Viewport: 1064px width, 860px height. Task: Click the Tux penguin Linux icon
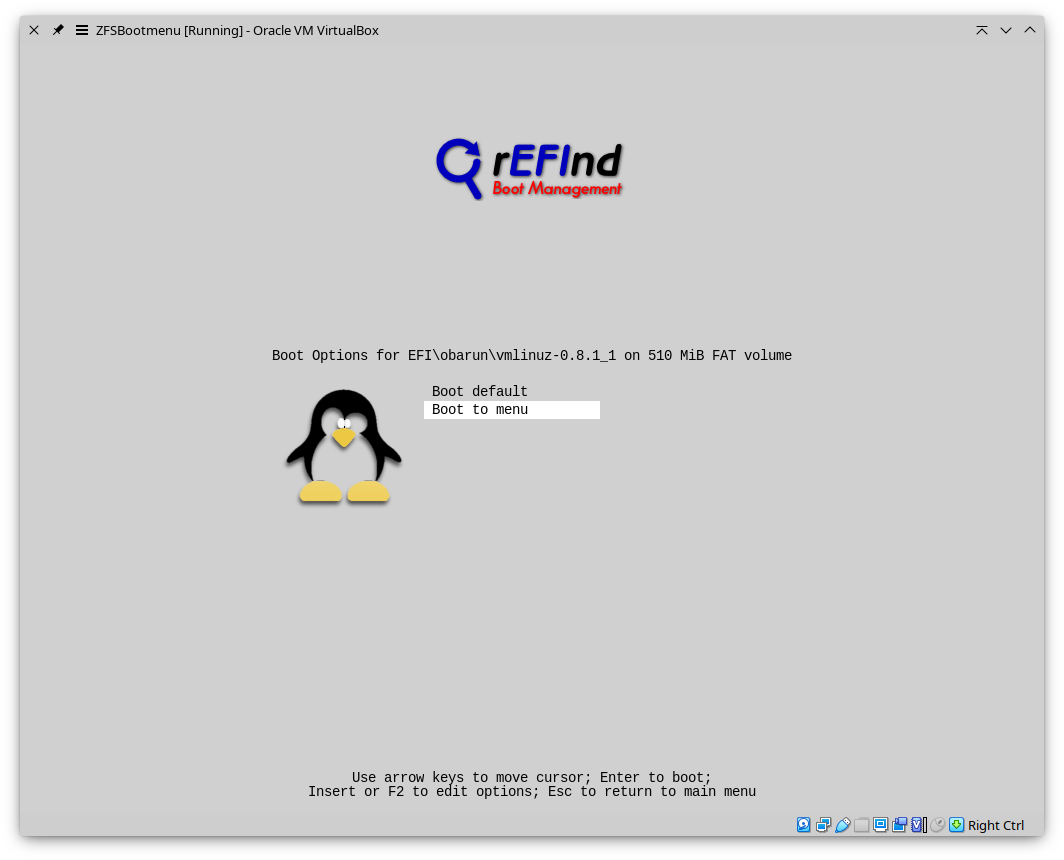click(344, 447)
